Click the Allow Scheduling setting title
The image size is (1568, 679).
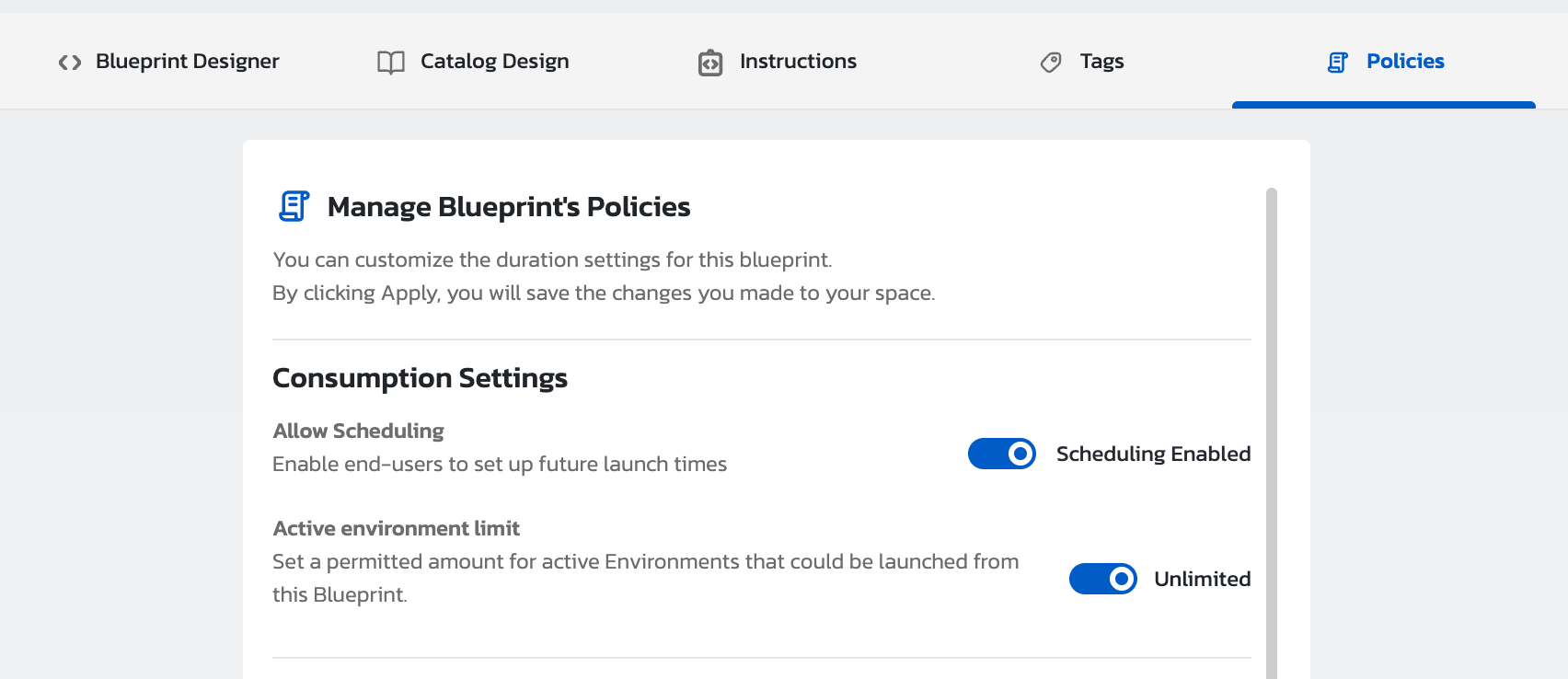tap(358, 431)
